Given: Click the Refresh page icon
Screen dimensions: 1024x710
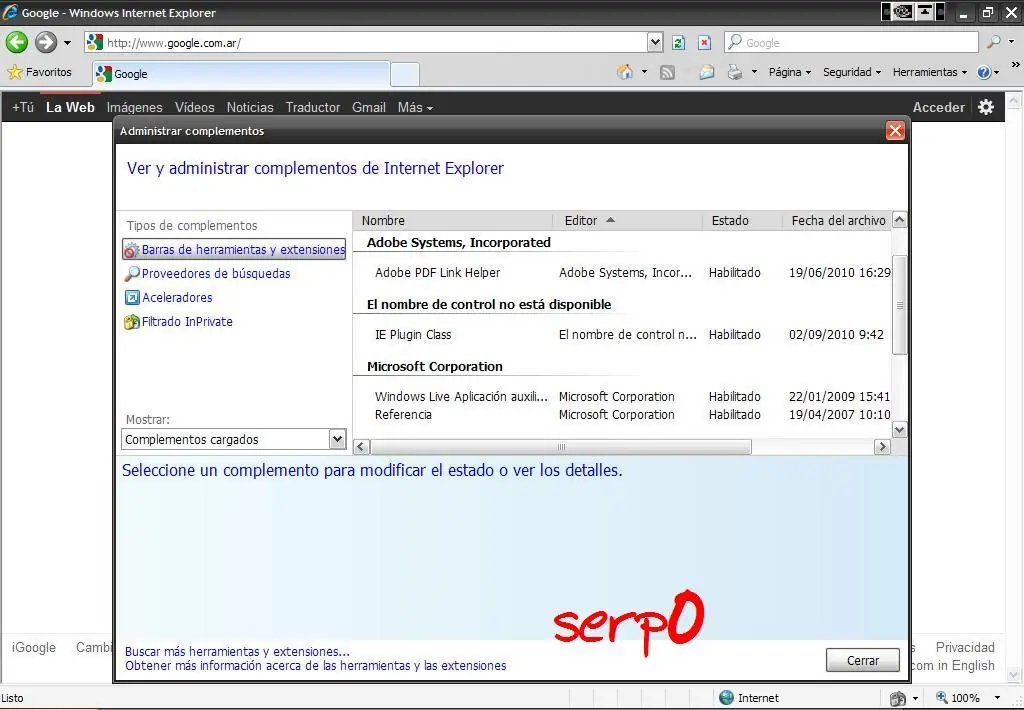Looking at the screenshot, I should [679, 43].
